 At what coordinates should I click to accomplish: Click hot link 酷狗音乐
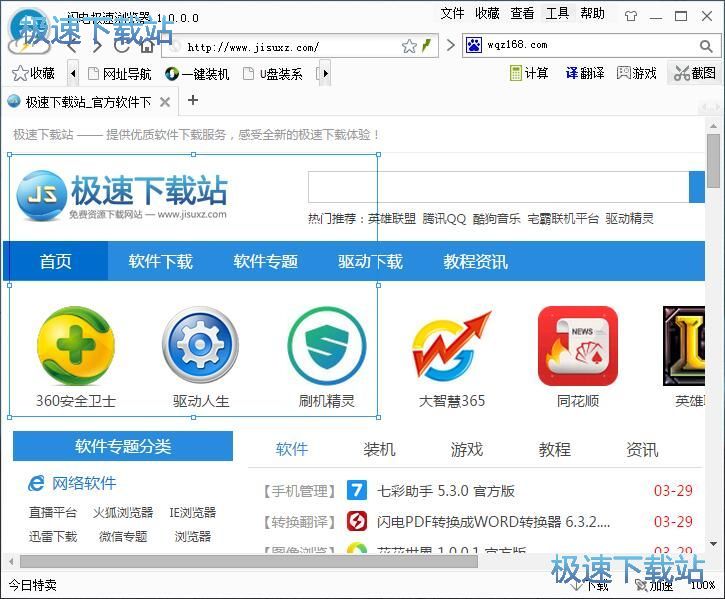pyautogui.click(x=497, y=218)
